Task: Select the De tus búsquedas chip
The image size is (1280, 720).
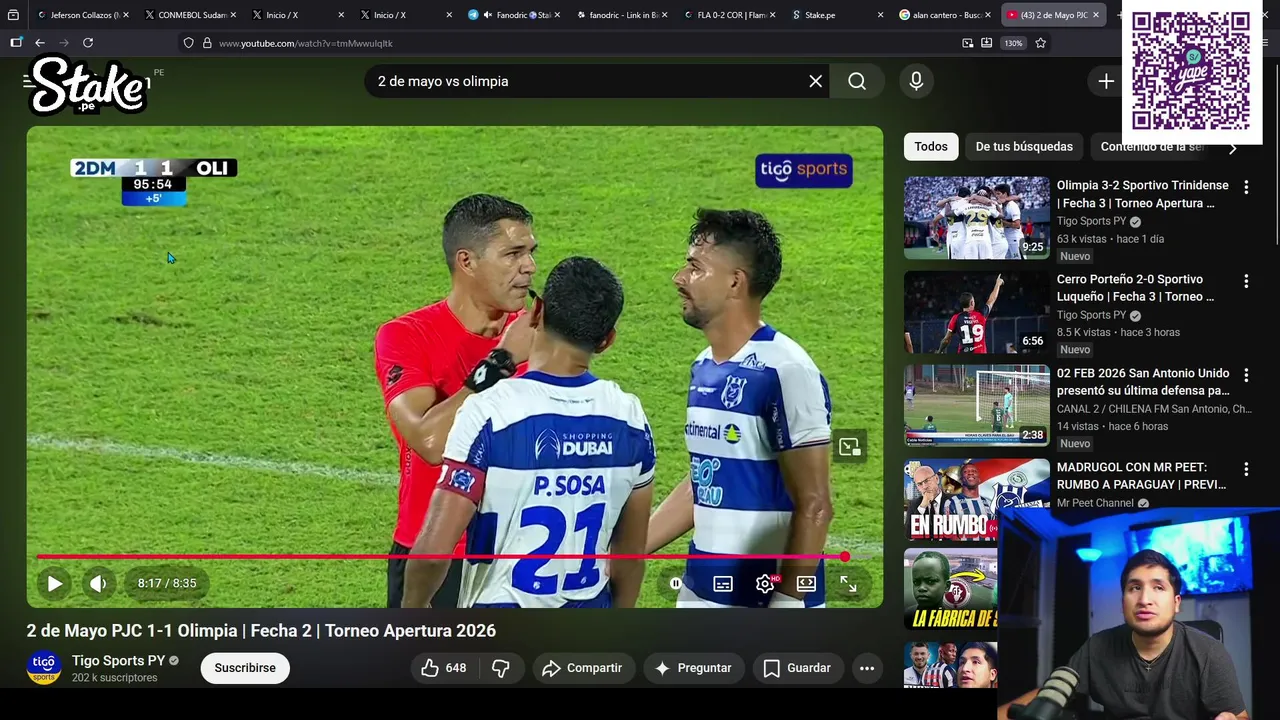Action: 1024,146
